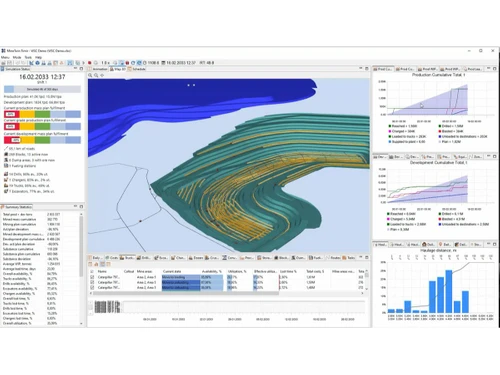The image size is (500, 375).
Task: Click the Summary Statistics scroll-up arrow
Action: point(81,214)
